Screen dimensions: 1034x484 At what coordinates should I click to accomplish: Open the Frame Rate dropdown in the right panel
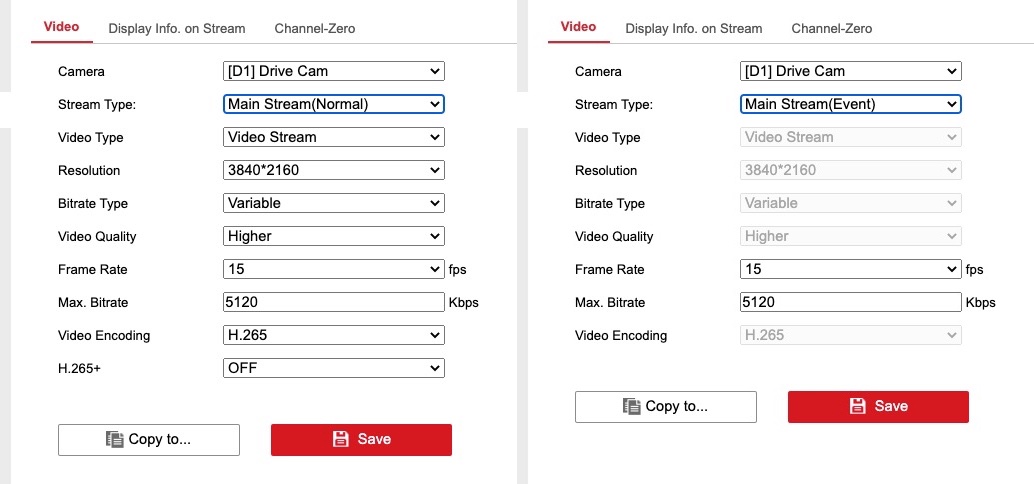[850, 269]
